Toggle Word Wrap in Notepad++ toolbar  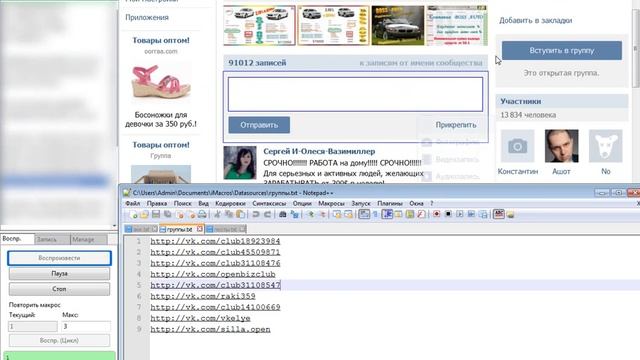[363, 214]
